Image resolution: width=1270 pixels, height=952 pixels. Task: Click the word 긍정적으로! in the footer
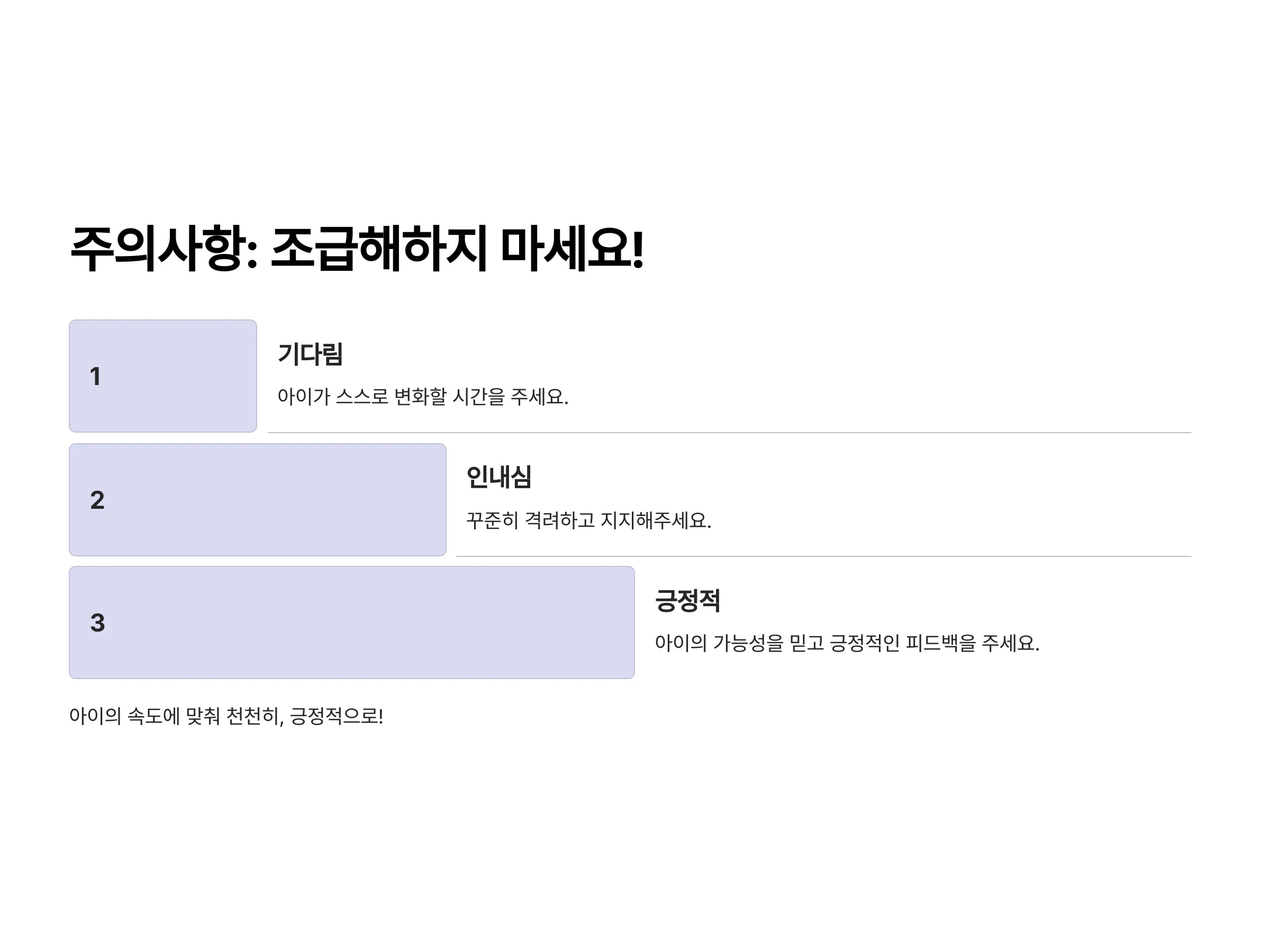[337, 716]
